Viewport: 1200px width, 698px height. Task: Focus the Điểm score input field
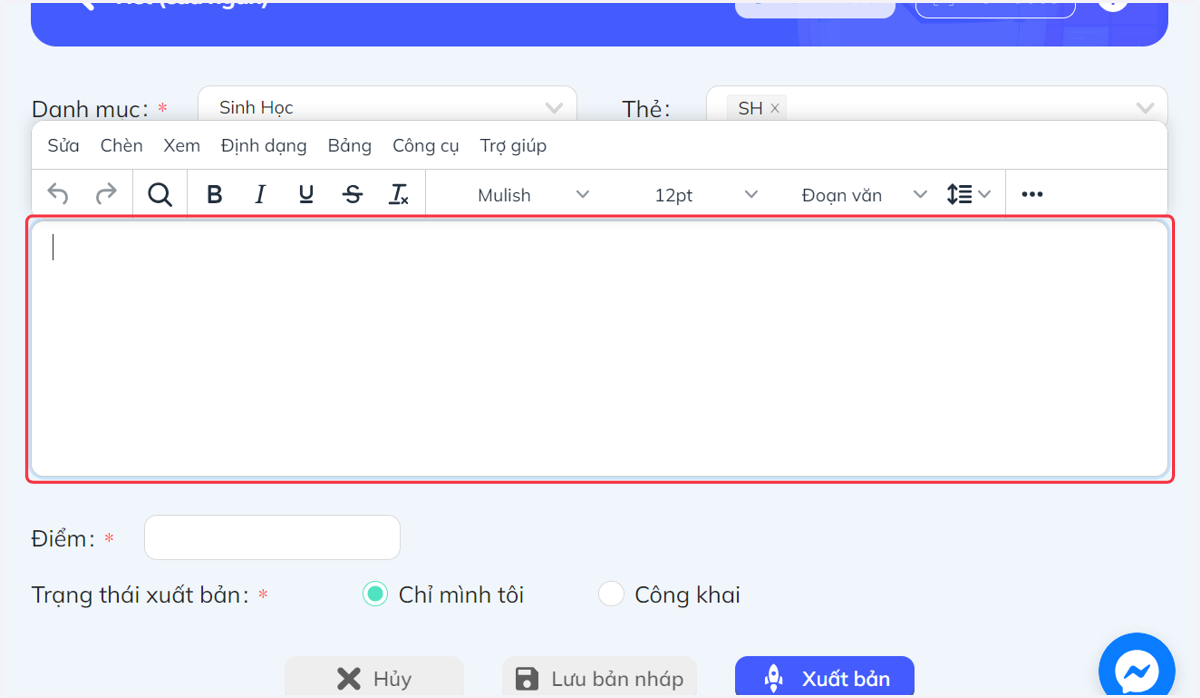click(x=272, y=537)
